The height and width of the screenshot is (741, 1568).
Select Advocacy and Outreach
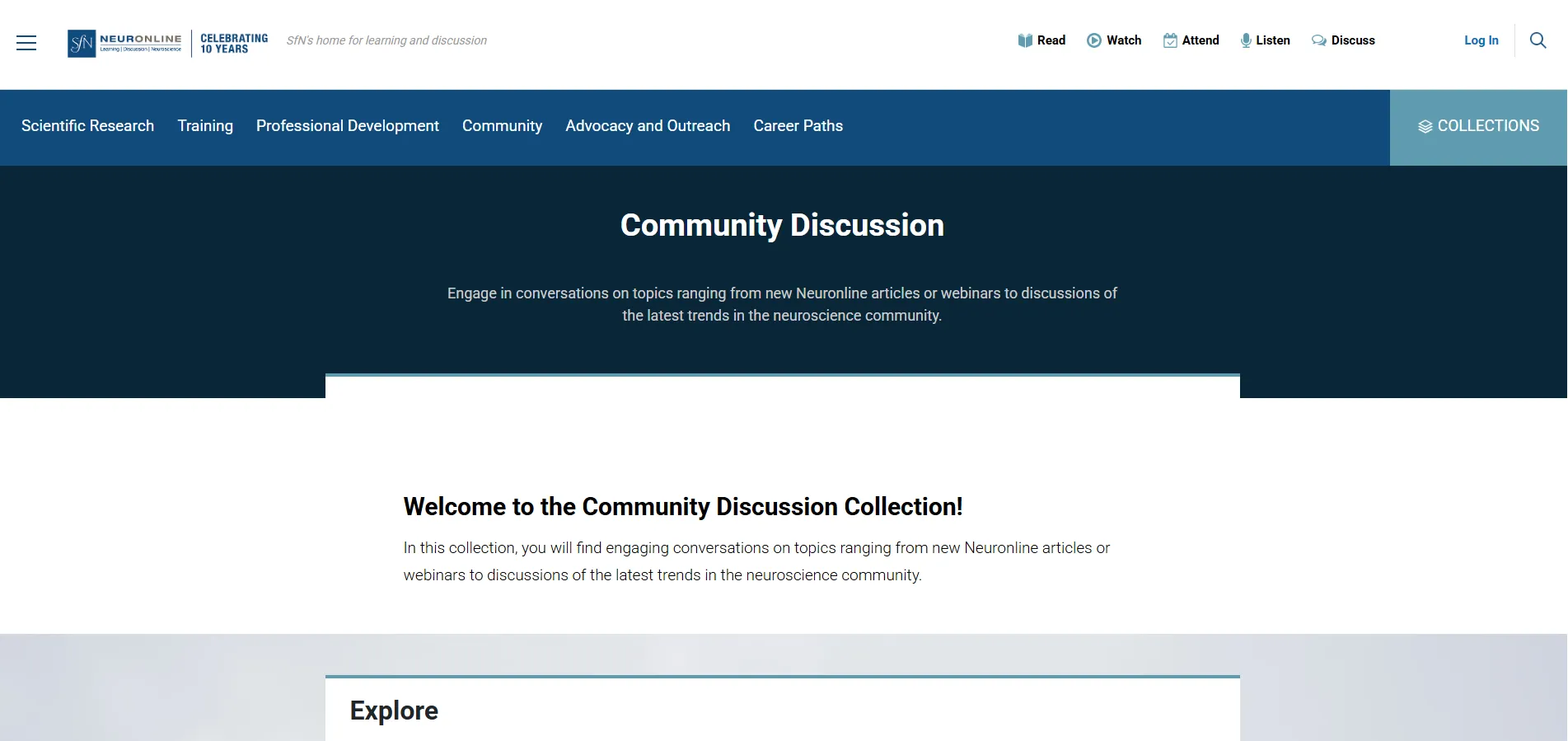(648, 126)
